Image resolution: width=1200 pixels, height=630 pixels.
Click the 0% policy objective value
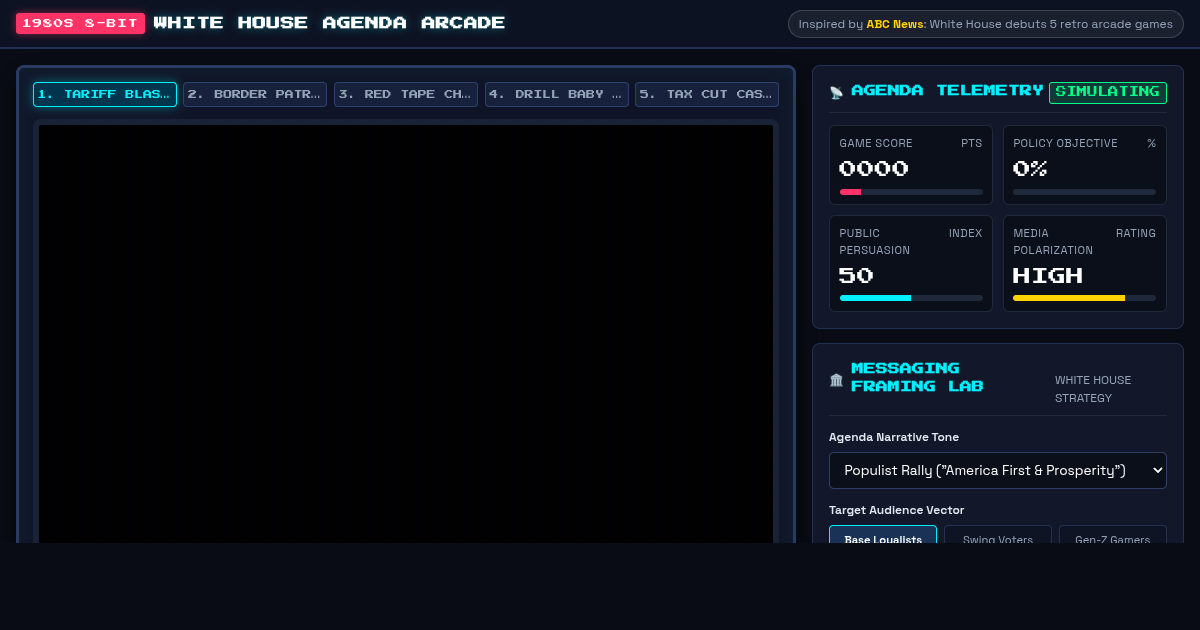click(1030, 169)
